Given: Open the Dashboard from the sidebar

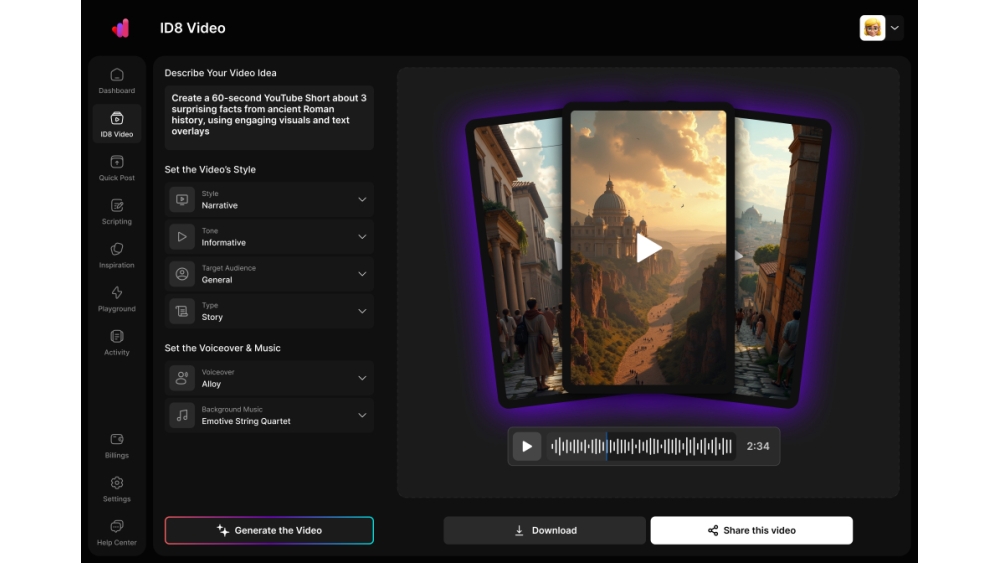Looking at the screenshot, I should click(x=117, y=81).
